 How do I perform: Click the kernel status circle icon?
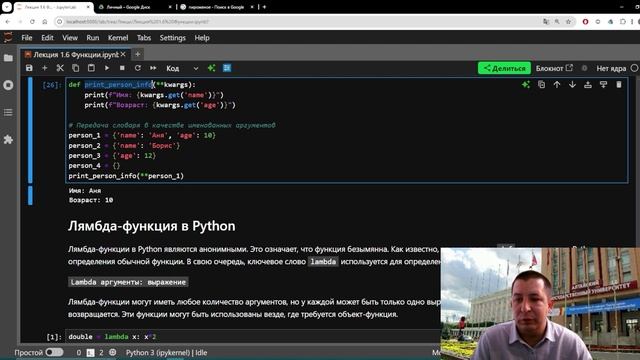point(634,68)
